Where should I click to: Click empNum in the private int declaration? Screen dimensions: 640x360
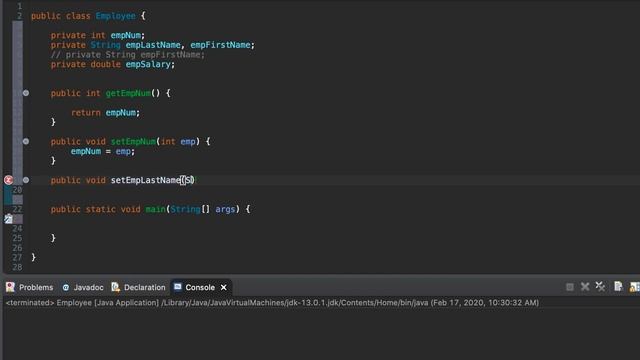[x=126, y=35]
